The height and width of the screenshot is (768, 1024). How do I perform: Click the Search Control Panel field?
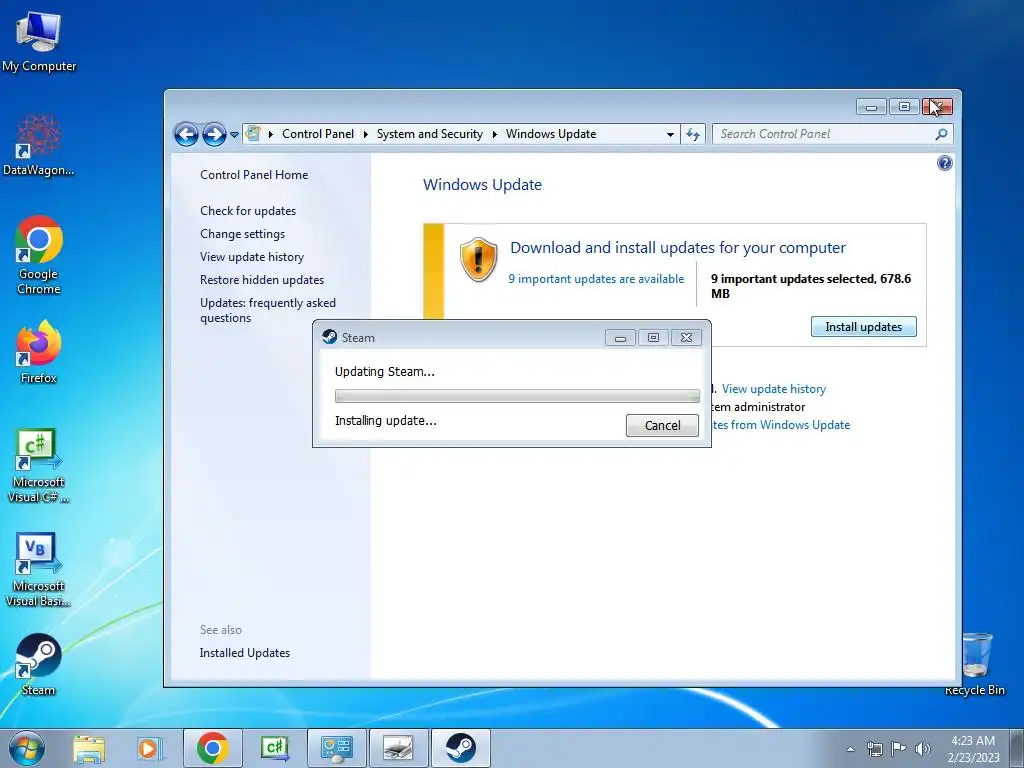click(823, 134)
